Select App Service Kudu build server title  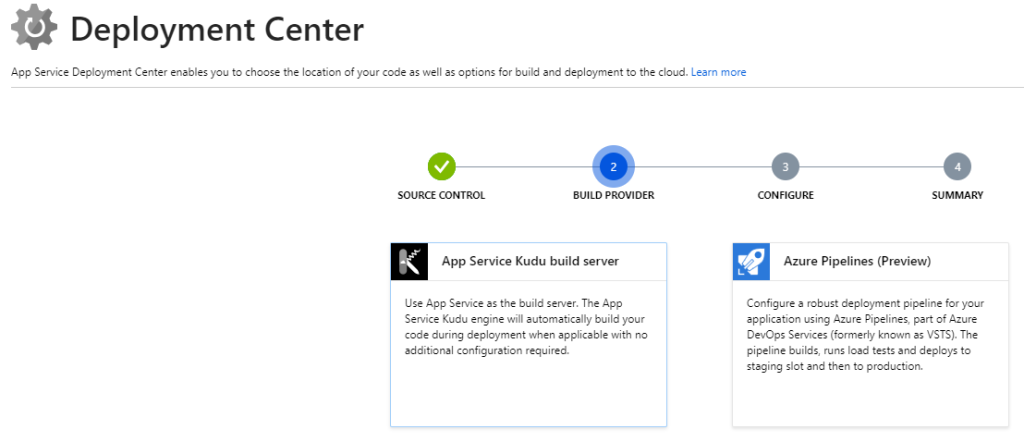(530, 261)
